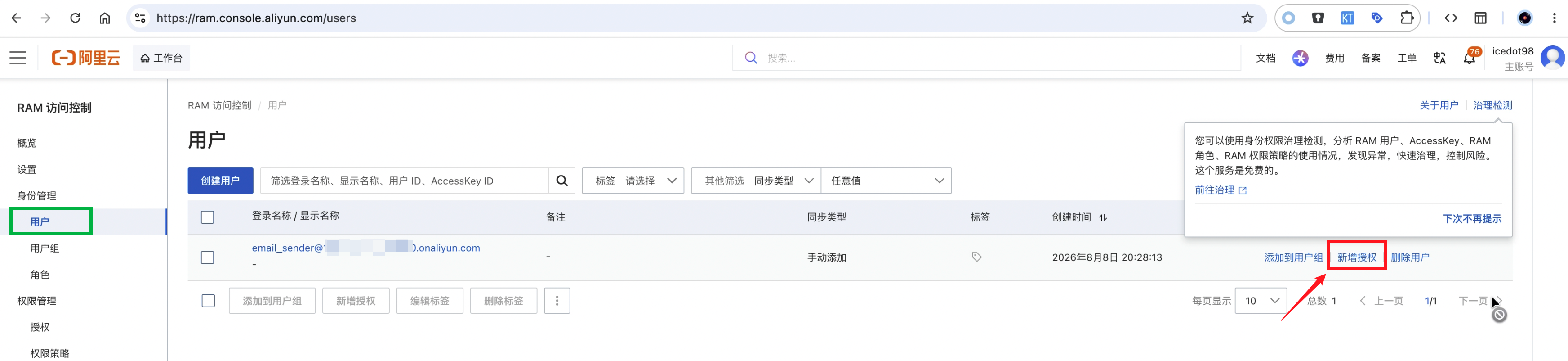The image size is (1568, 361).
Task: Click 添加到用户组 in the user row
Action: pos(1293,257)
